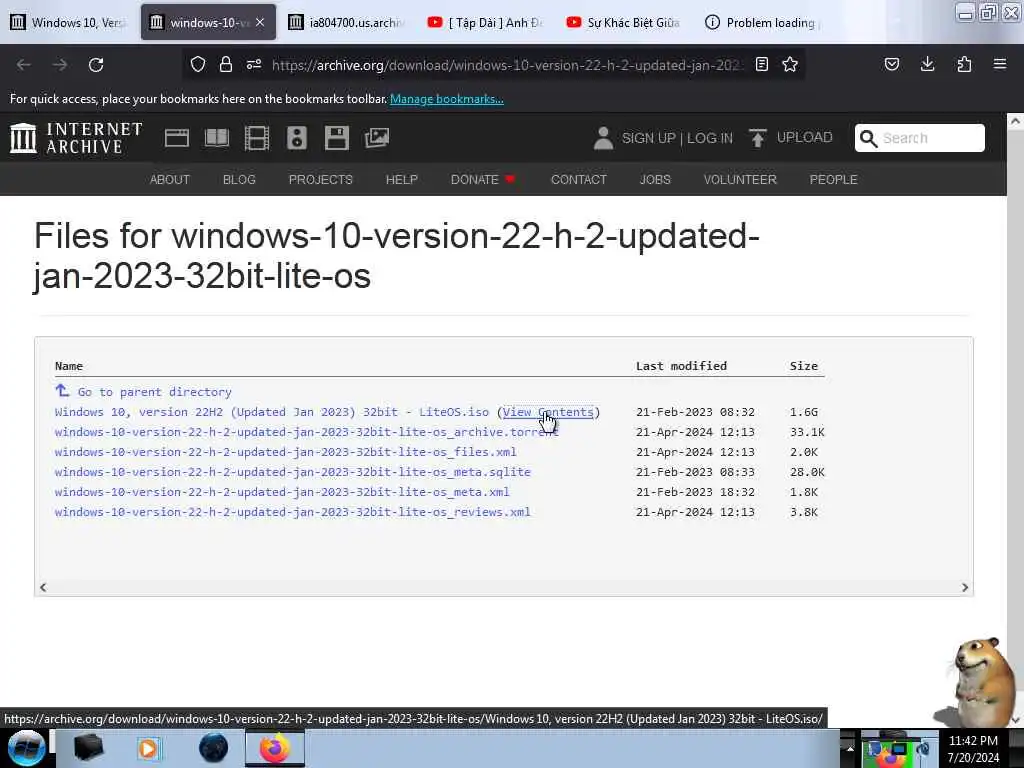The image size is (1024, 768).
Task: Open the _reviews.xml file link
Action: (293, 512)
